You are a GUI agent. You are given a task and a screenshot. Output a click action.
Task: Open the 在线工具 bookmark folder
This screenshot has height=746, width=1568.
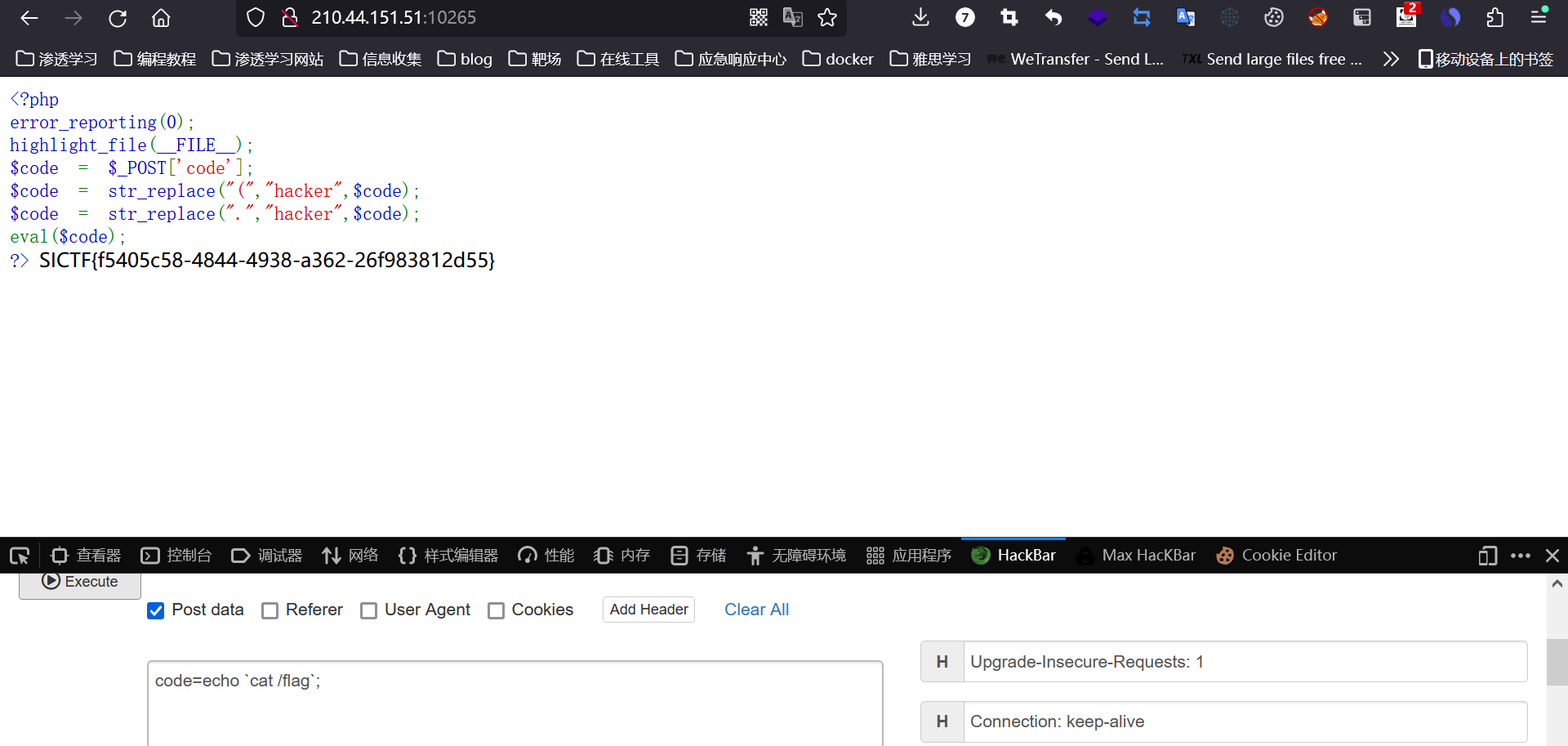tap(618, 59)
